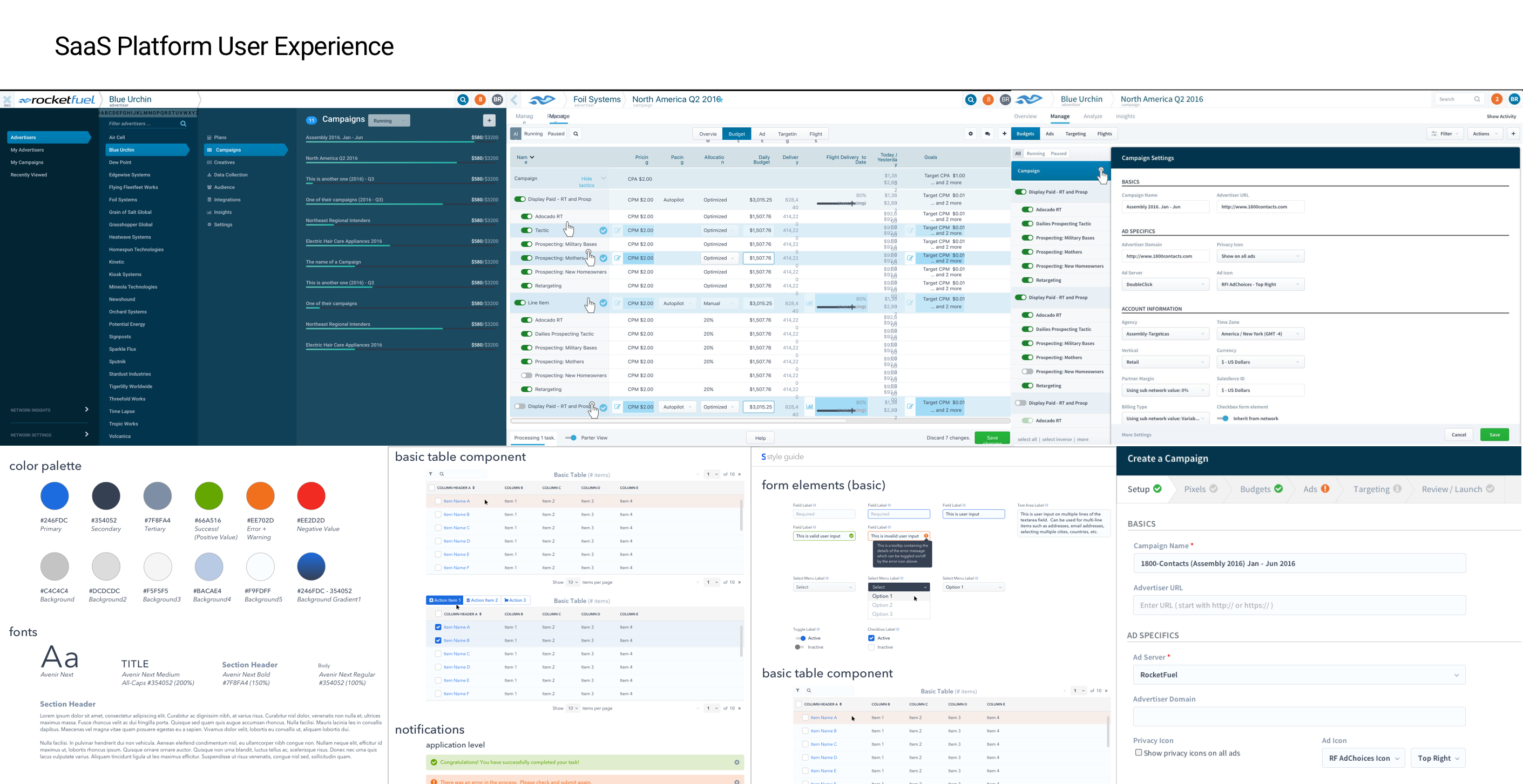1523x784 pixels.
Task: Select My Campaigns in the rocketfuel sidebar
Action: tap(26, 162)
